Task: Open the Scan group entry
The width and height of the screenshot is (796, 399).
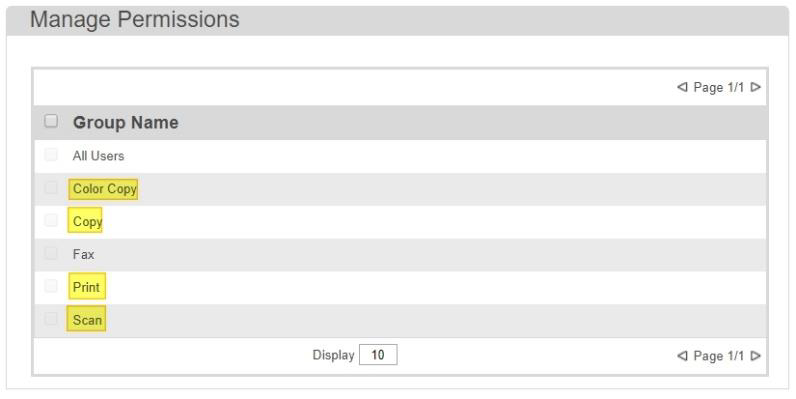Action: (x=87, y=320)
